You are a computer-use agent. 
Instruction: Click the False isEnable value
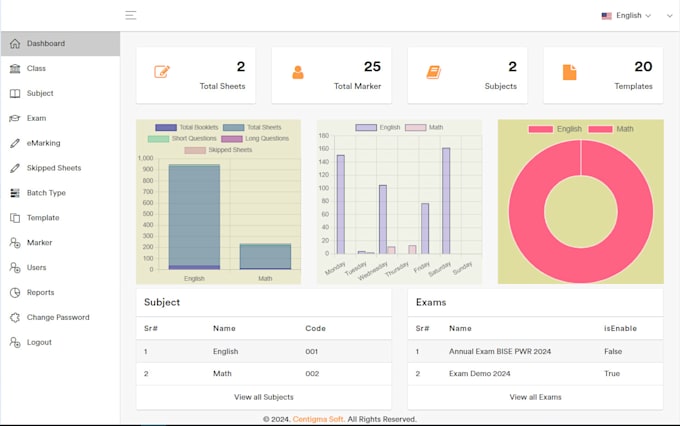(613, 351)
